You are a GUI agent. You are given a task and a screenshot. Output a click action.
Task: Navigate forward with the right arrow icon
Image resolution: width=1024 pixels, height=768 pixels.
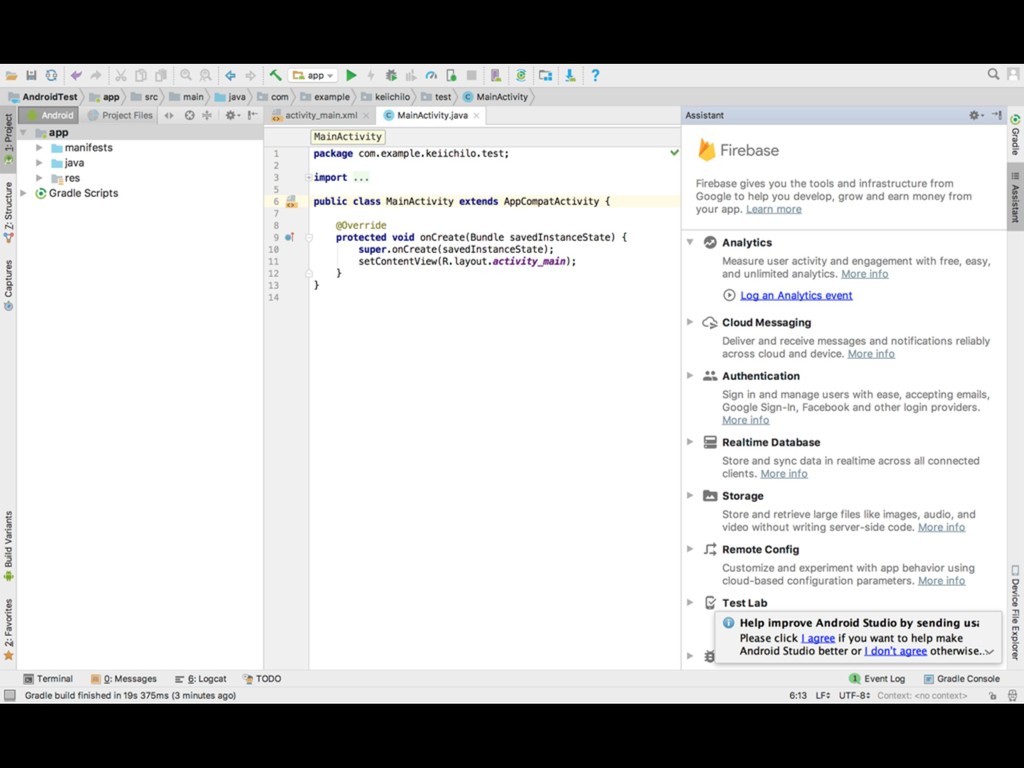tap(250, 76)
